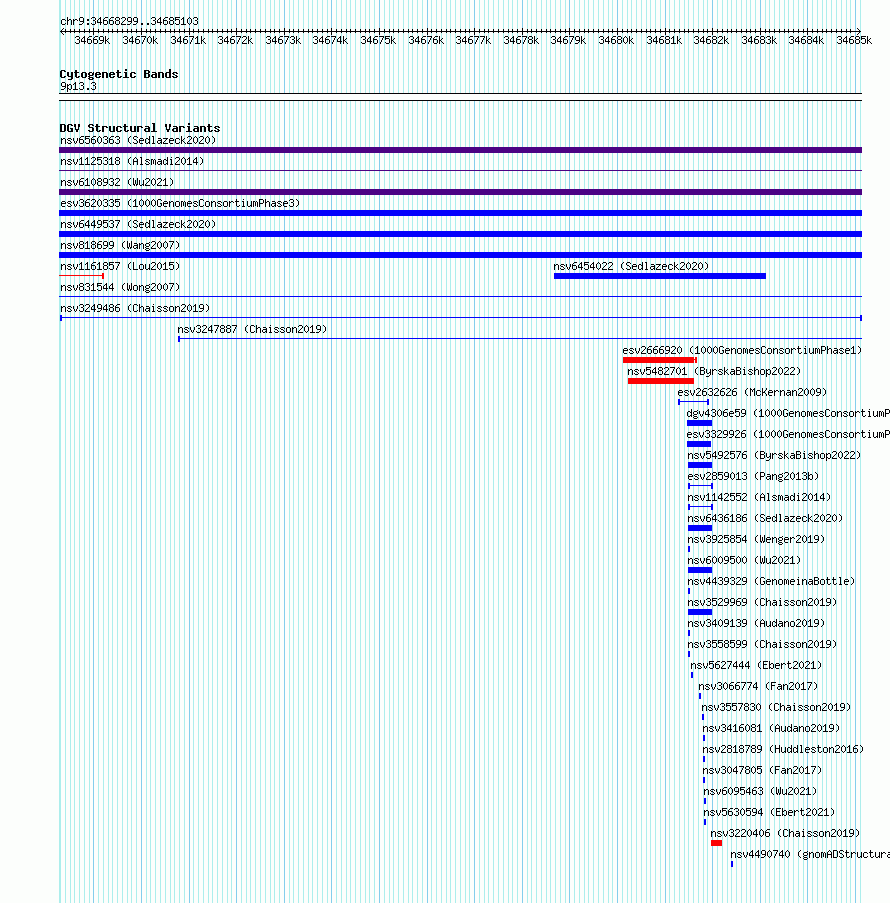Click nsv6454022 (Sedlazeck2020) label
890x903 pixels.
point(631,266)
